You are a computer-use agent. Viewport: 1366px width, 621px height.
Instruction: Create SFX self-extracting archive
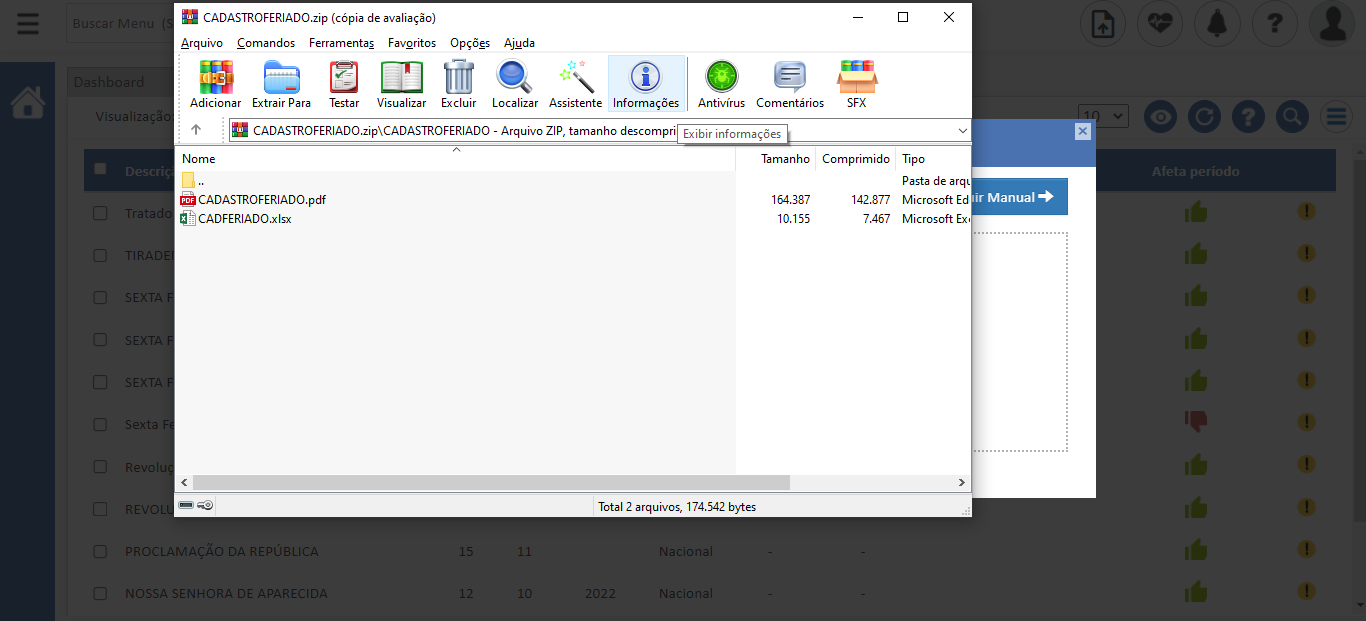(856, 84)
